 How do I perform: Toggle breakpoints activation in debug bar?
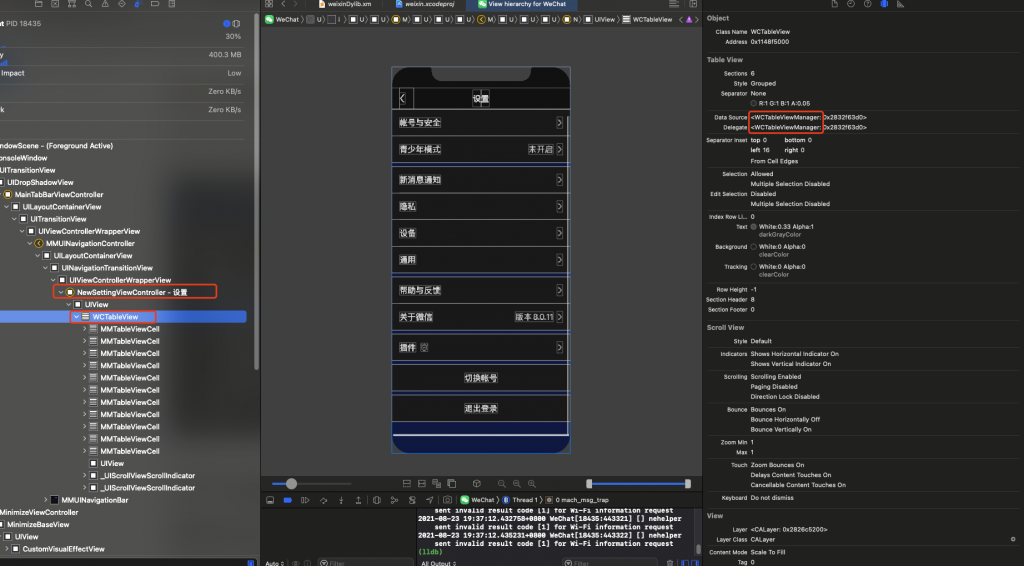289,499
